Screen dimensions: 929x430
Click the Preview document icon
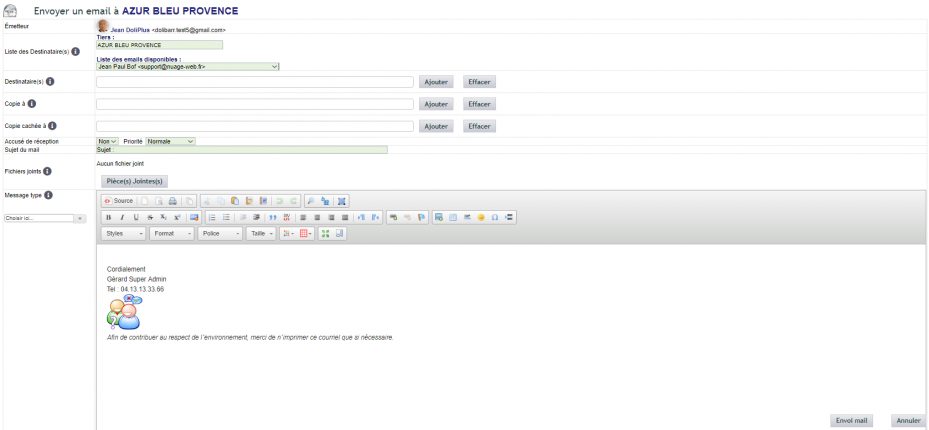[x=159, y=201]
